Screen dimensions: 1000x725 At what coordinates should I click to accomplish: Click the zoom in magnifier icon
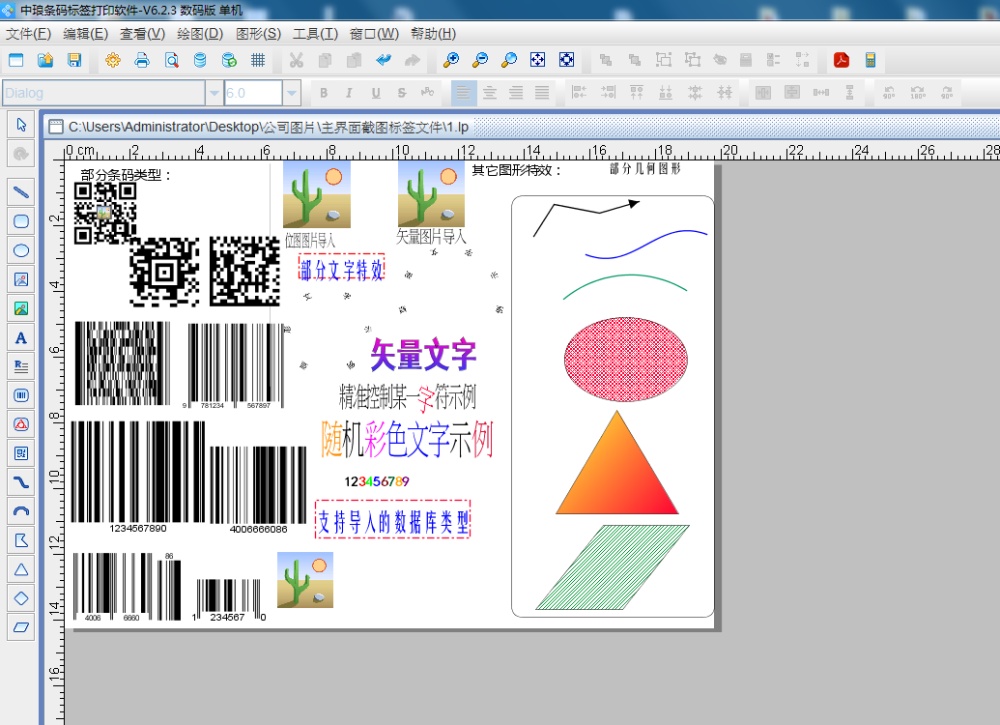coord(451,60)
